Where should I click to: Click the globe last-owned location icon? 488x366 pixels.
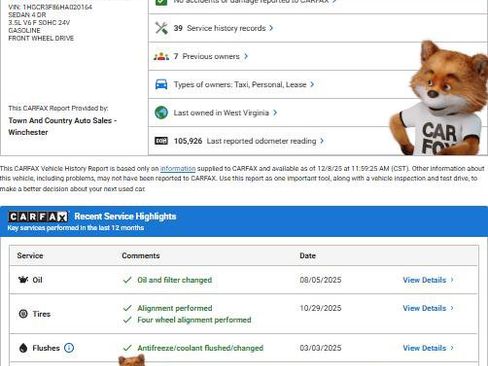(161, 113)
